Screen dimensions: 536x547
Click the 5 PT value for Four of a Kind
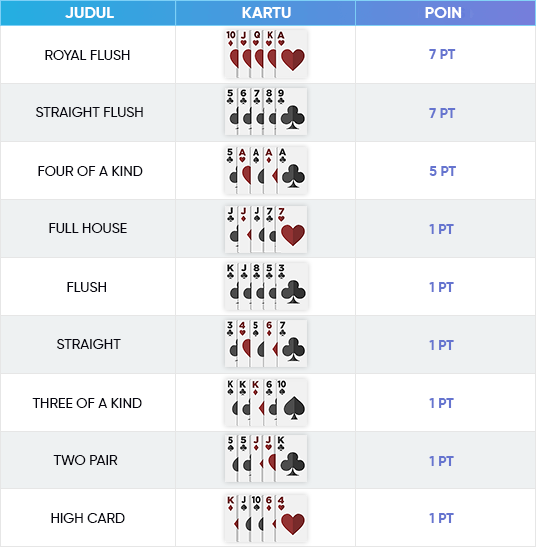tap(442, 171)
